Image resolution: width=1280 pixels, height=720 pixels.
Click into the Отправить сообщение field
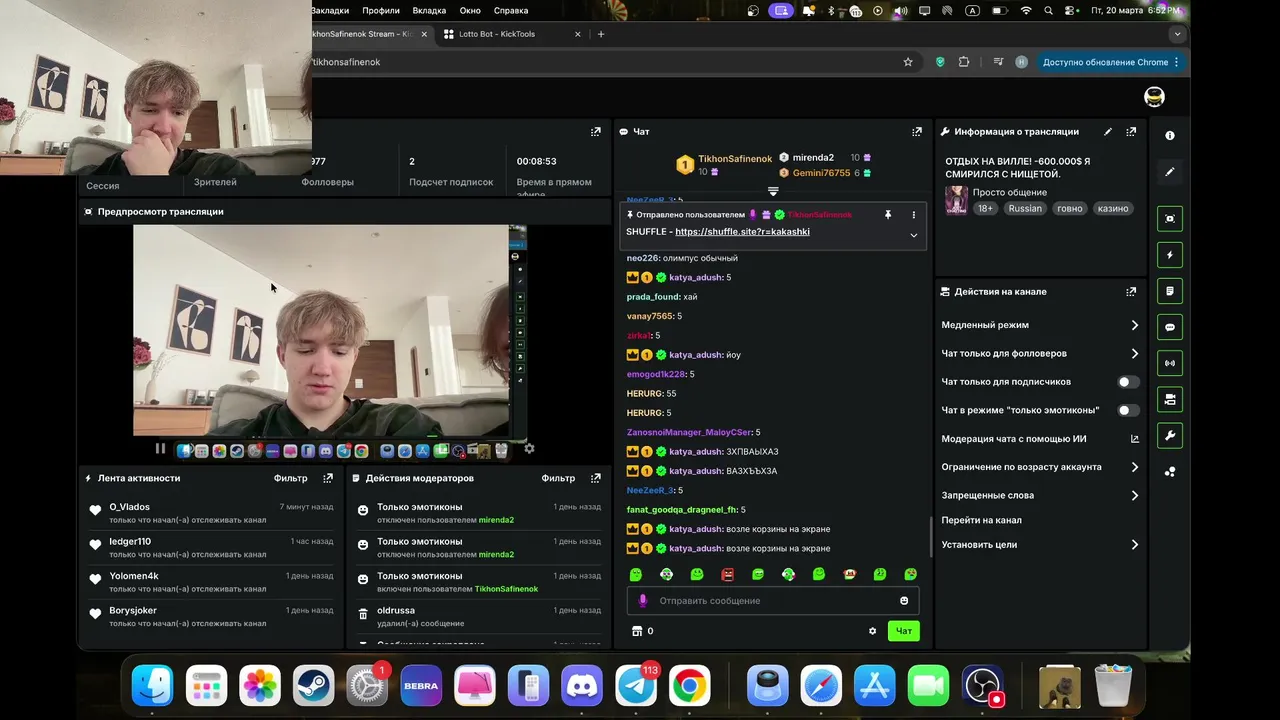773,601
